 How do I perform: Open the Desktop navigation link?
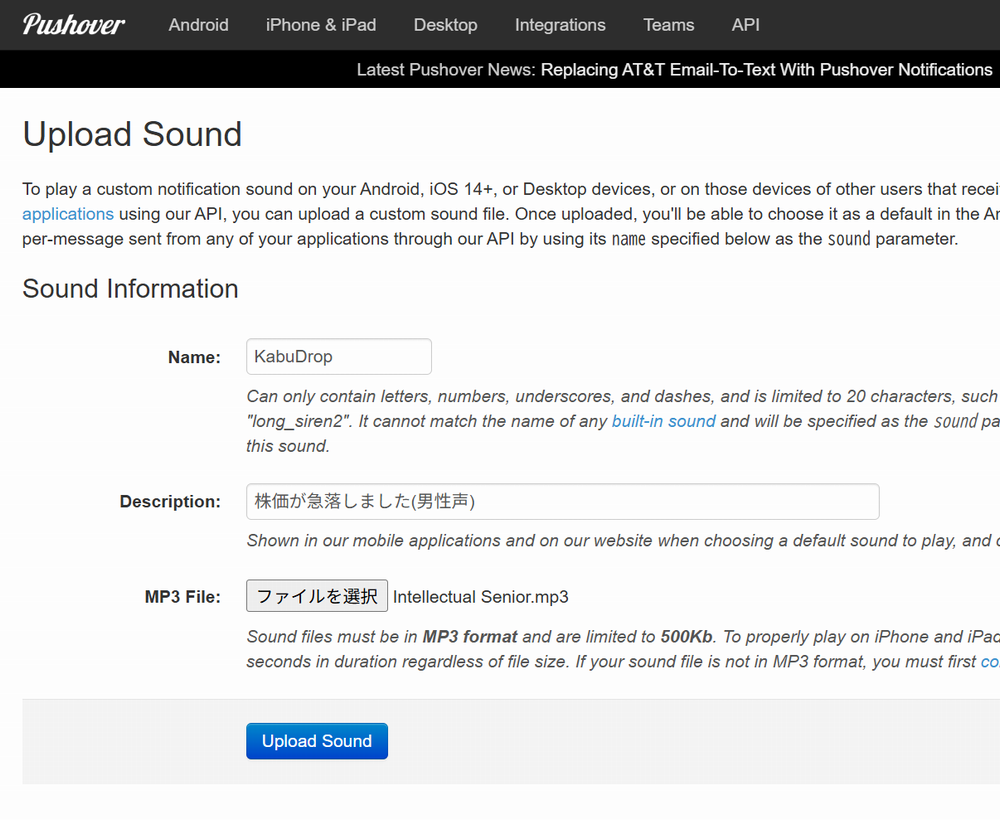[445, 25]
